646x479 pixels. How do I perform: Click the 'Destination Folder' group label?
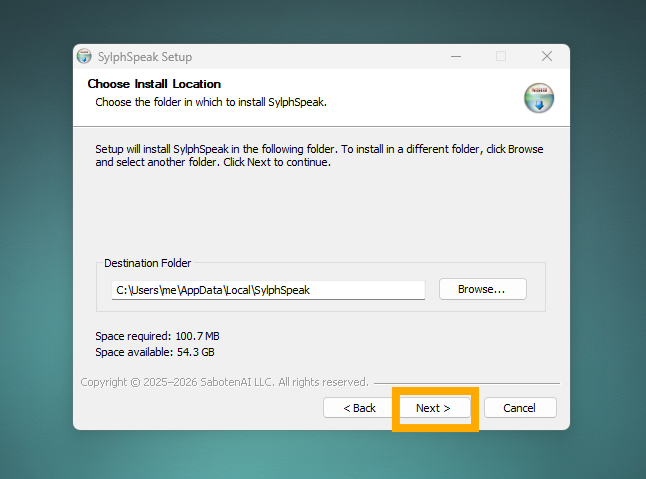coord(147,263)
